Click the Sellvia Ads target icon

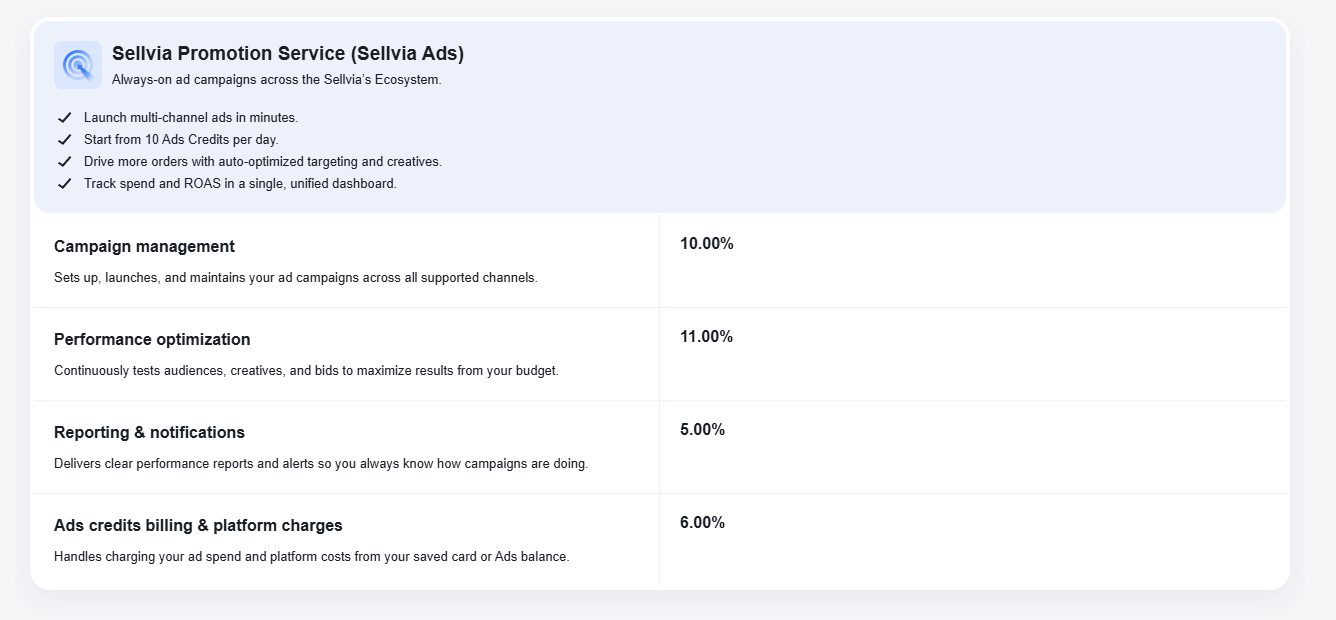[x=78, y=65]
